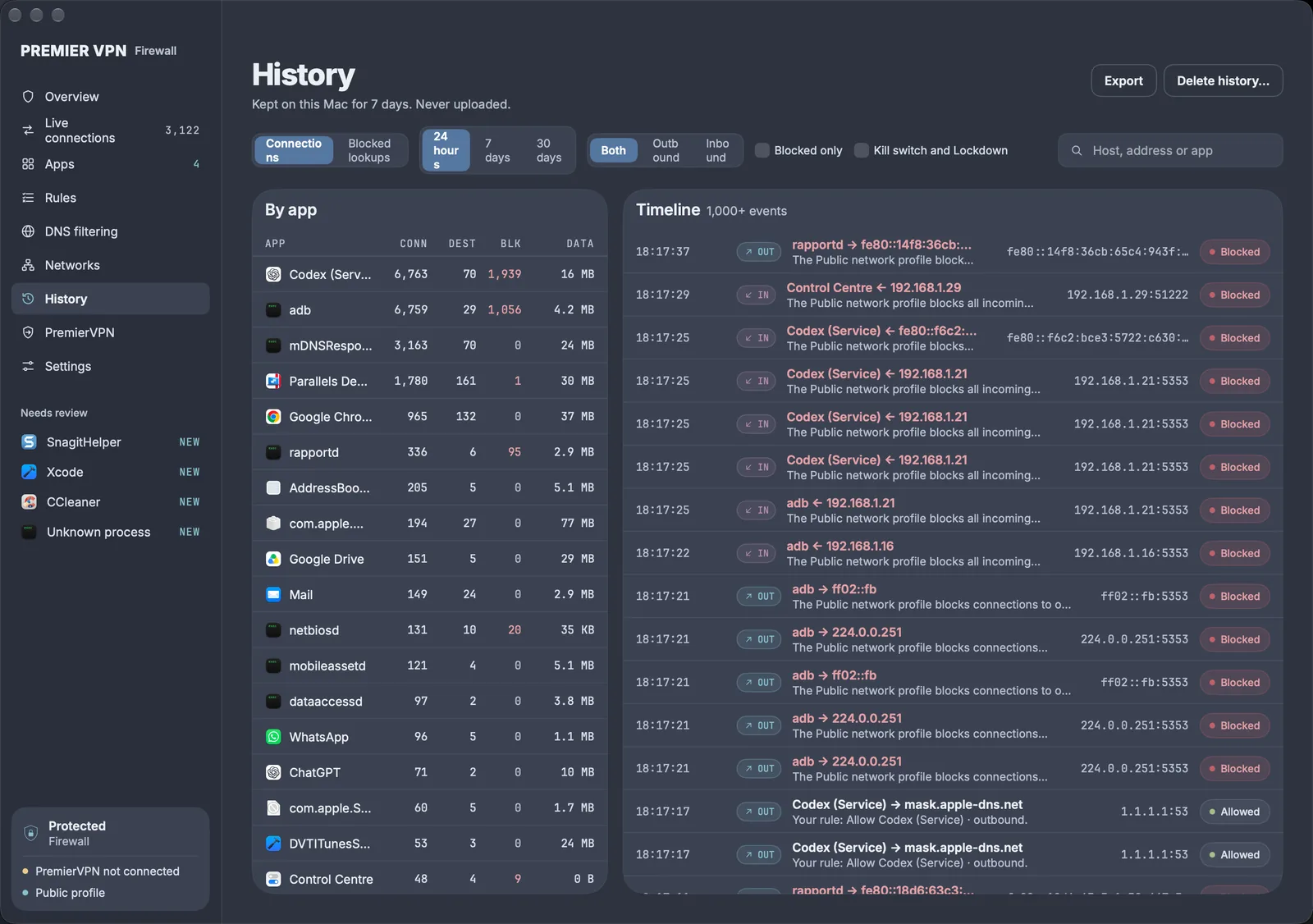Tick Kill switch and Lockdown checkbox

pyautogui.click(x=862, y=150)
